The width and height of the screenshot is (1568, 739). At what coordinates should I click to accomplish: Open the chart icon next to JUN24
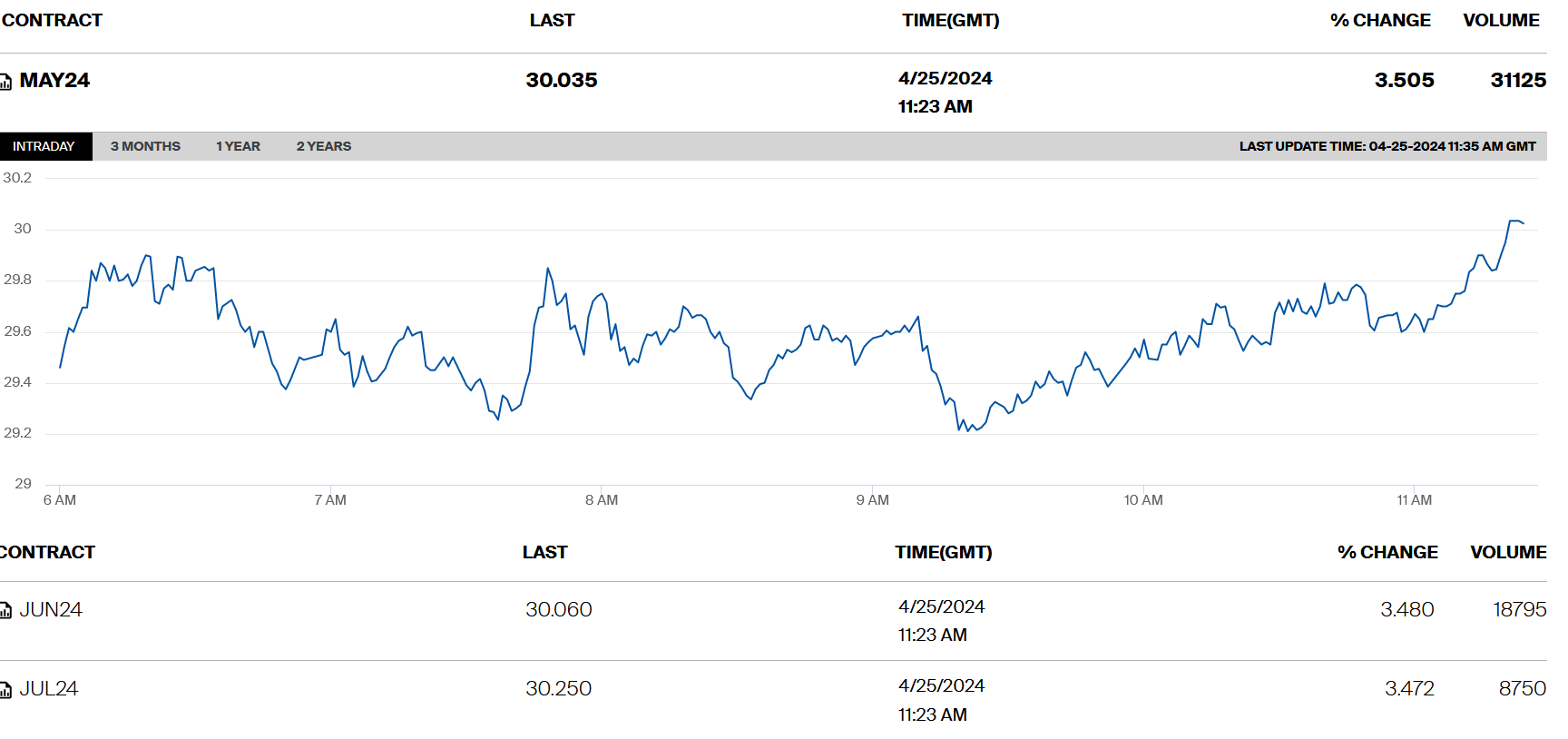(x=5, y=611)
